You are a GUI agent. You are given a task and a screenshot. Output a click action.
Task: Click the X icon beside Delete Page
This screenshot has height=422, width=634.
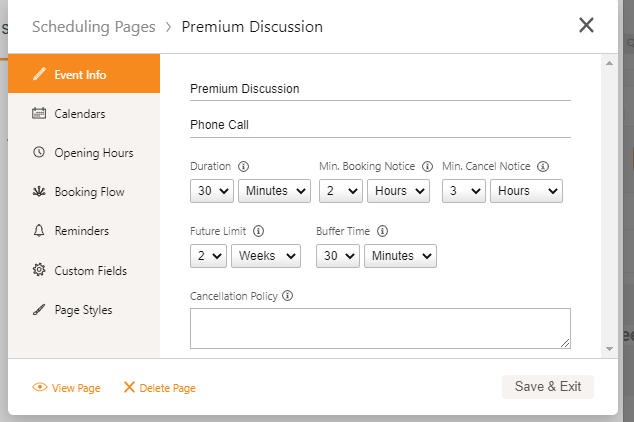click(x=129, y=387)
